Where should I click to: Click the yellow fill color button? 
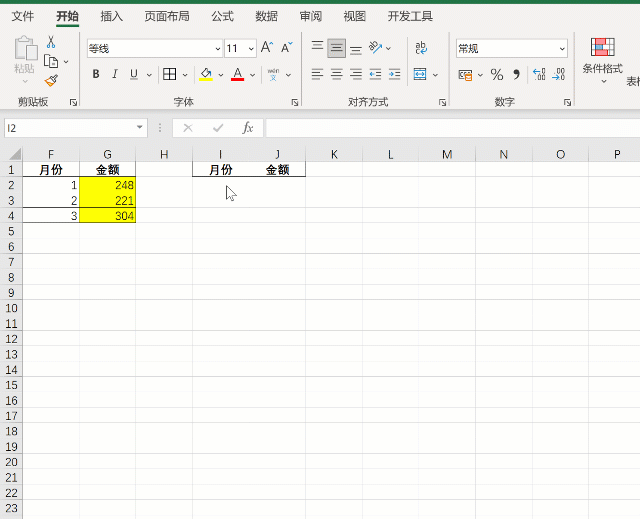tap(206, 74)
